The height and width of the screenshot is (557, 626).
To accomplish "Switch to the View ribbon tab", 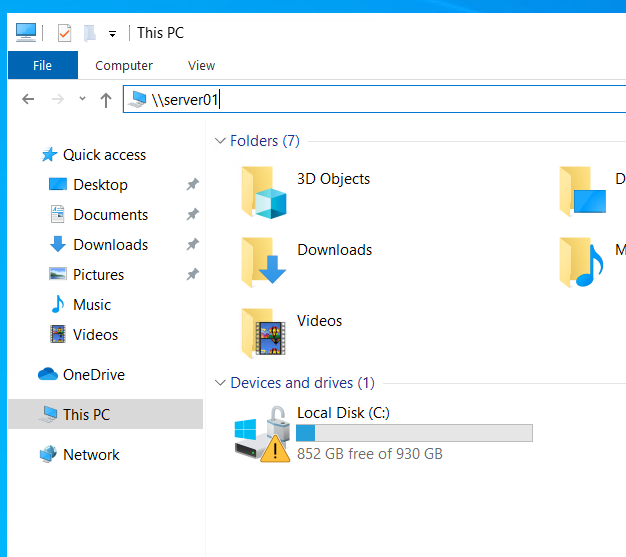I will click(202, 65).
